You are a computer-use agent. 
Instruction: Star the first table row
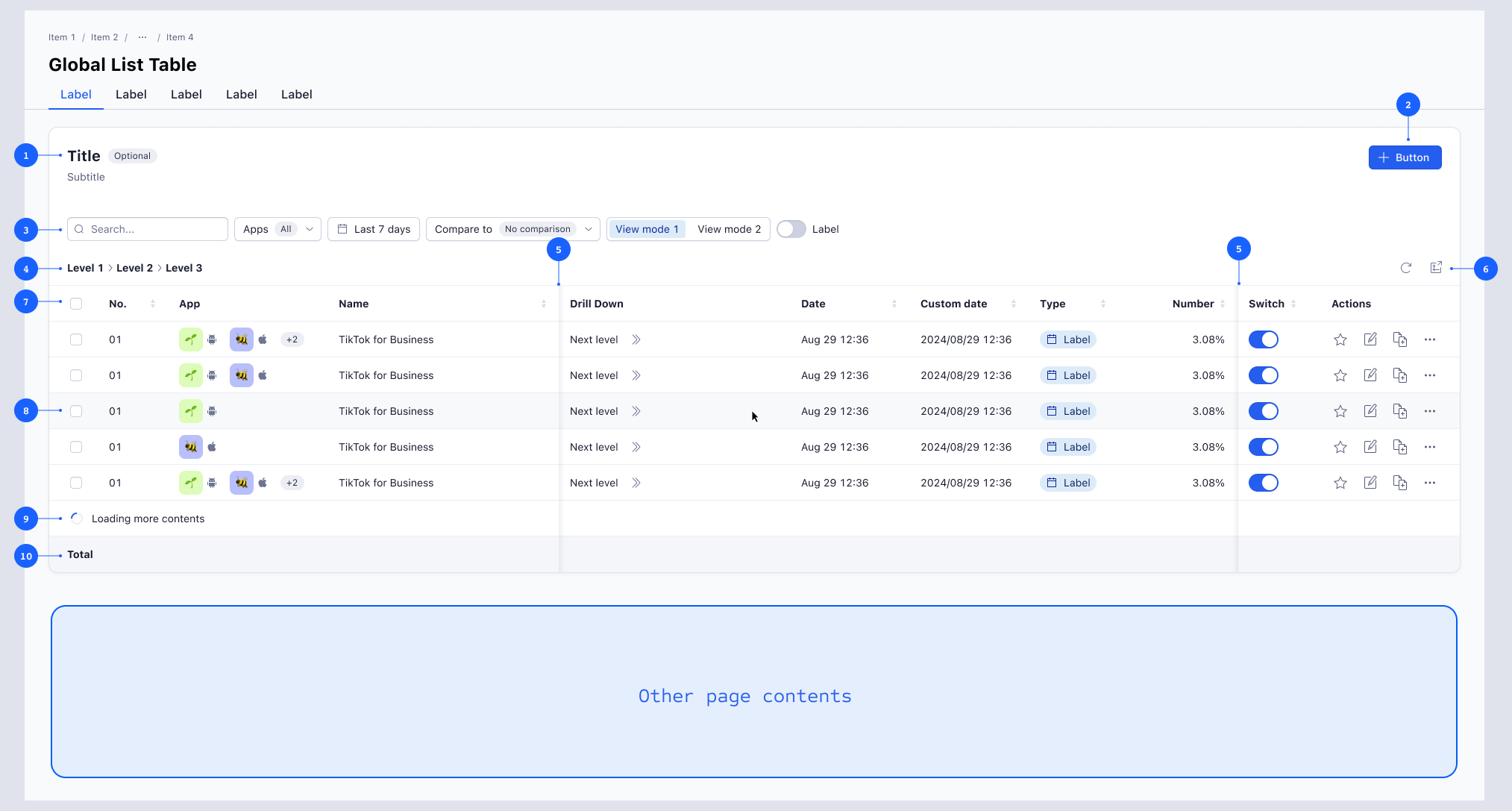(x=1340, y=339)
